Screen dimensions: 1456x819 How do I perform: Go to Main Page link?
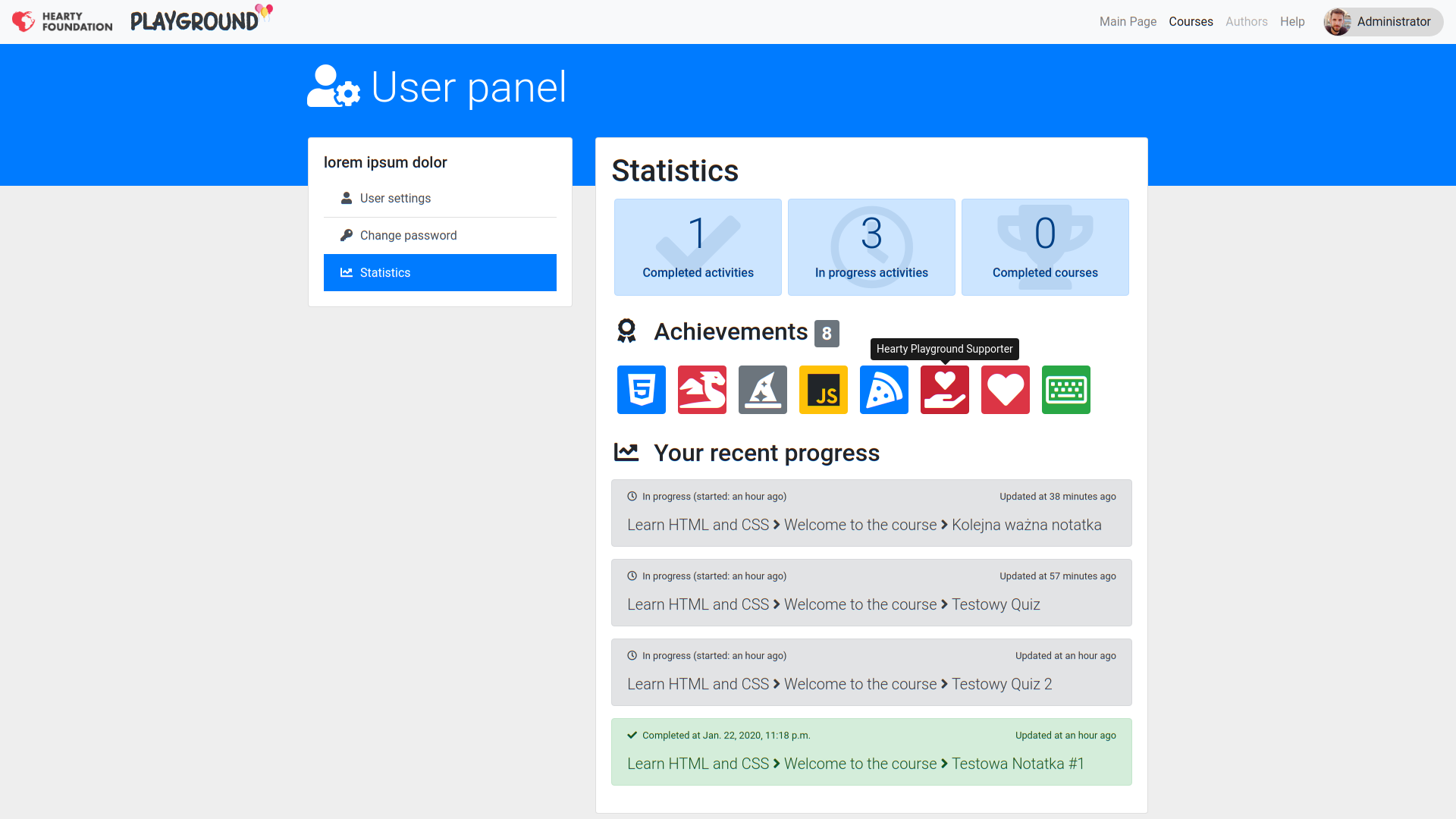click(x=1128, y=22)
